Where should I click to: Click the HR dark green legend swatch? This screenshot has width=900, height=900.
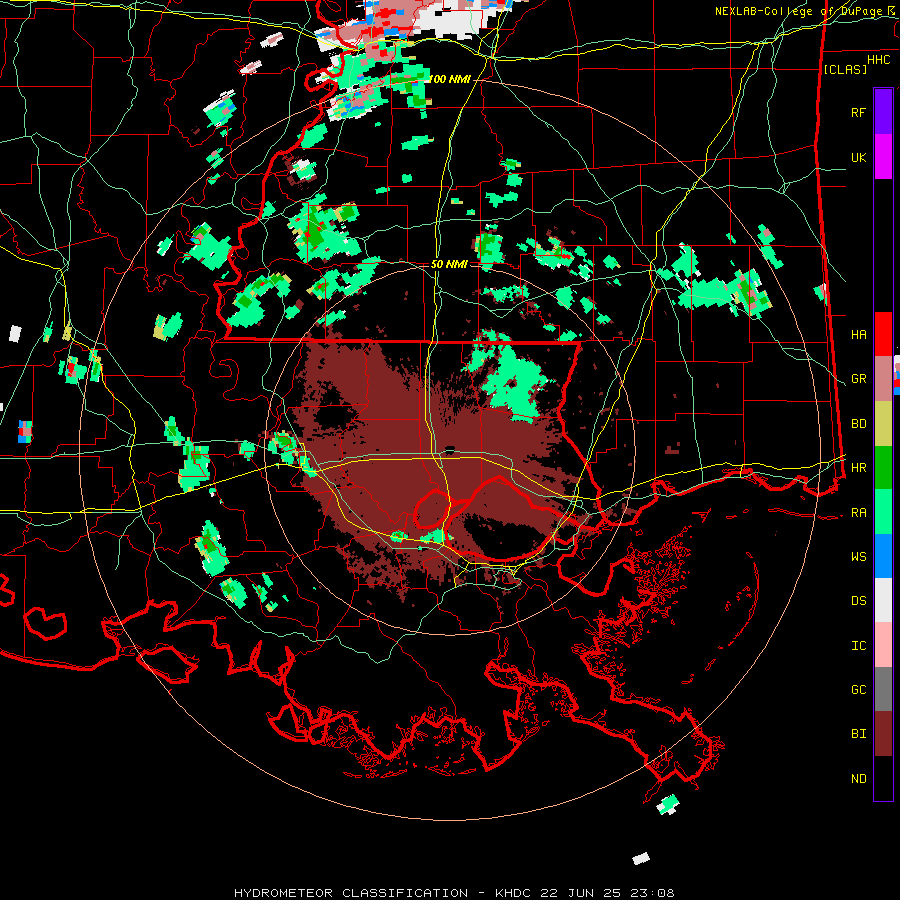coord(883,468)
